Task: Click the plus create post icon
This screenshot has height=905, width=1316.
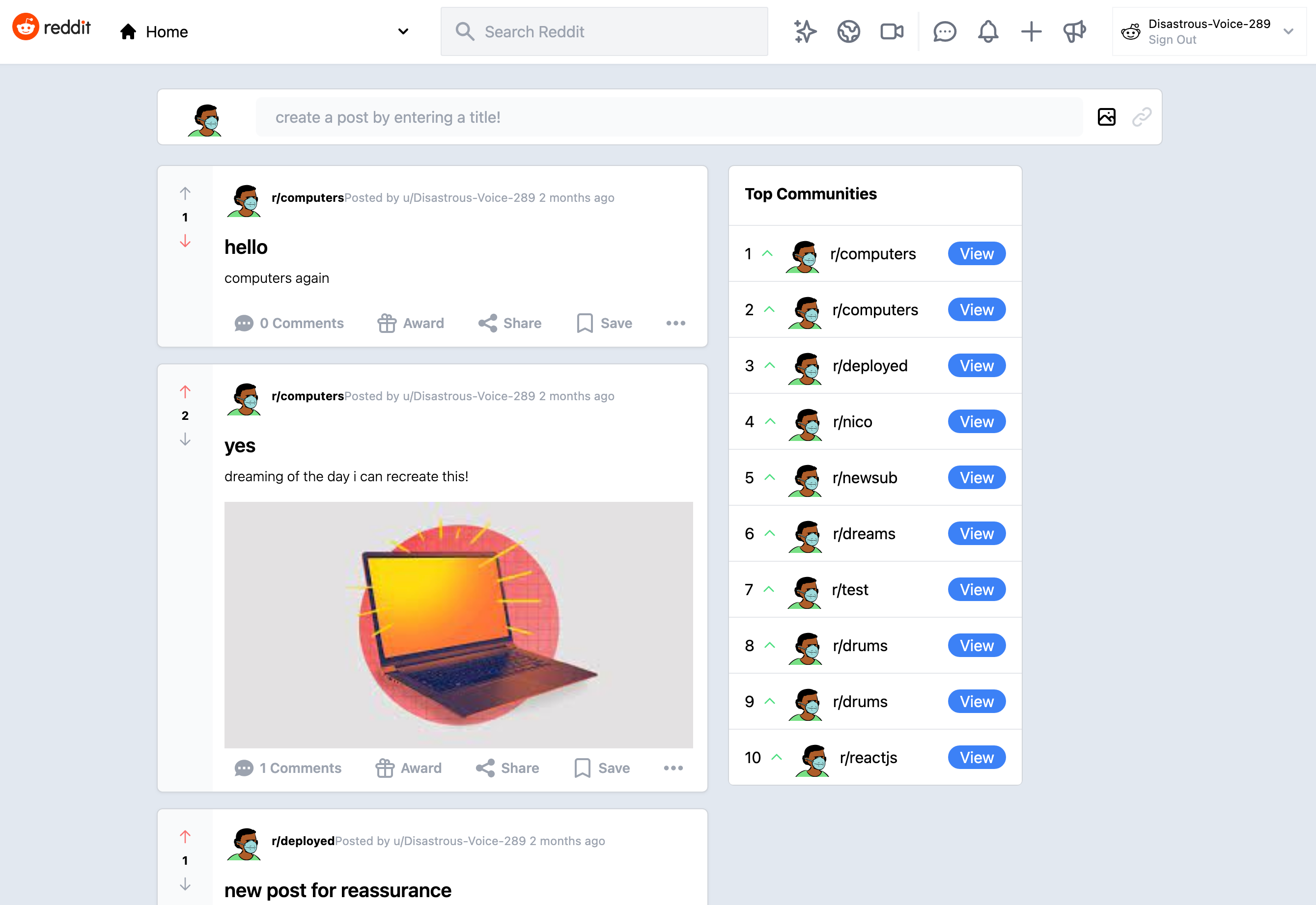Action: coord(1031,32)
